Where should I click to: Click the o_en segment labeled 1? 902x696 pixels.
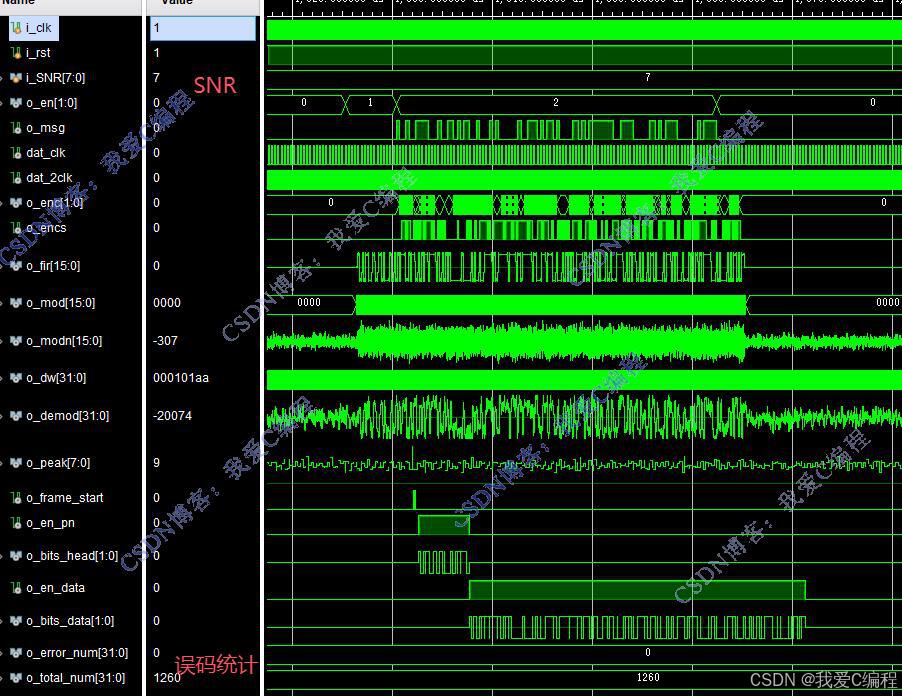pos(370,103)
